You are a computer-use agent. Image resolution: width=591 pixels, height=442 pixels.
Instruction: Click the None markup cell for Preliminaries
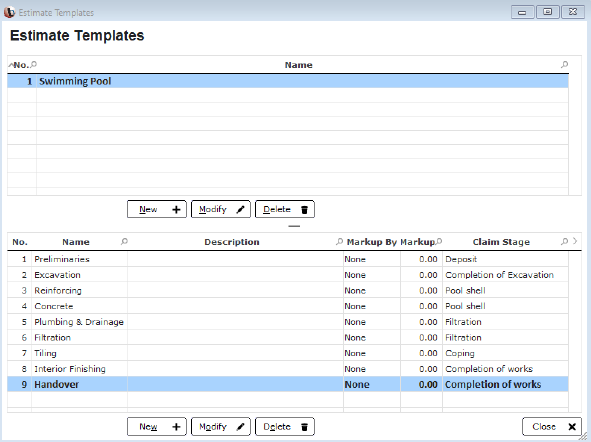pyautogui.click(x=372, y=259)
